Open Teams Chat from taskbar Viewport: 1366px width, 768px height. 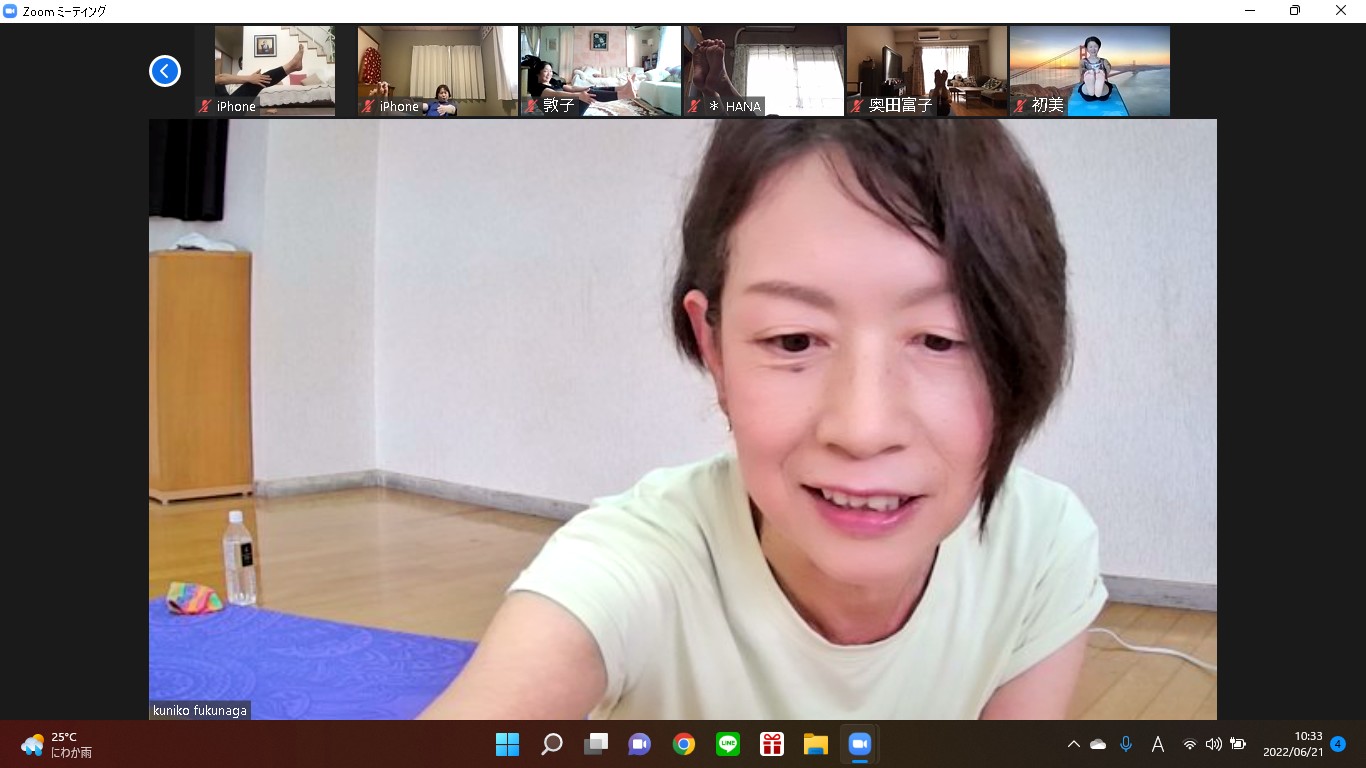[640, 744]
